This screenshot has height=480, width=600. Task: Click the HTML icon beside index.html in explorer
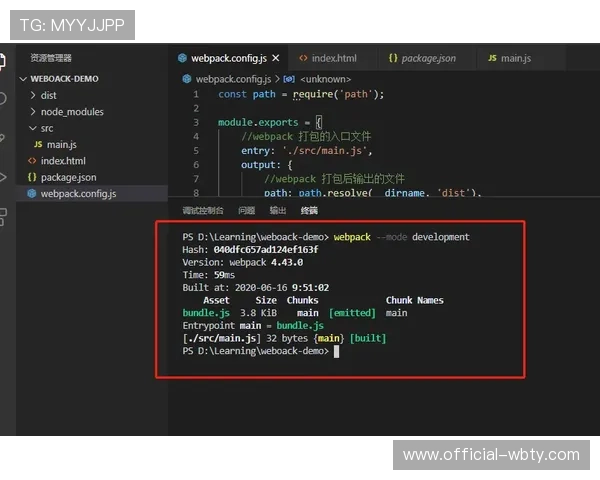click(x=32, y=161)
